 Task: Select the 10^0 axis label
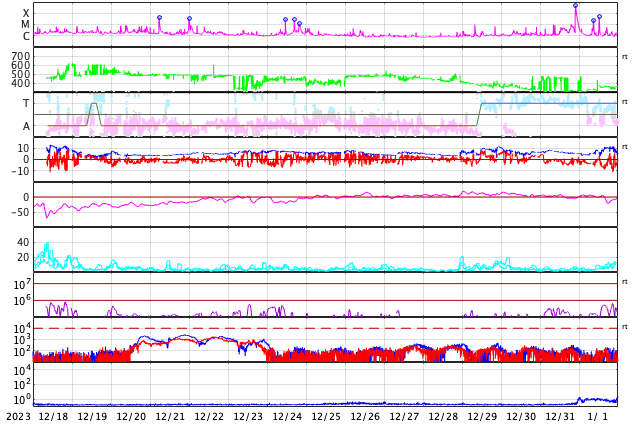(x=21, y=400)
